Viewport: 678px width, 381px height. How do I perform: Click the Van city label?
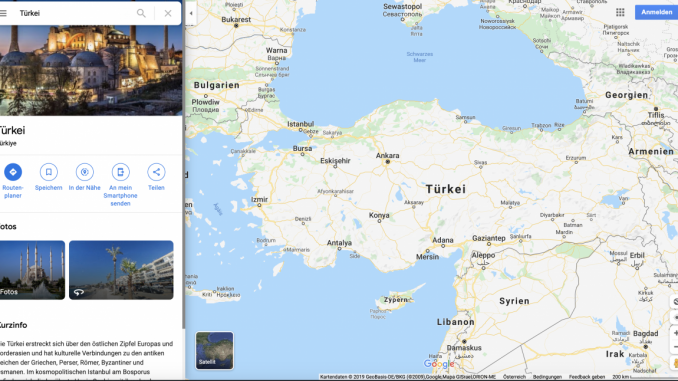coord(624,199)
